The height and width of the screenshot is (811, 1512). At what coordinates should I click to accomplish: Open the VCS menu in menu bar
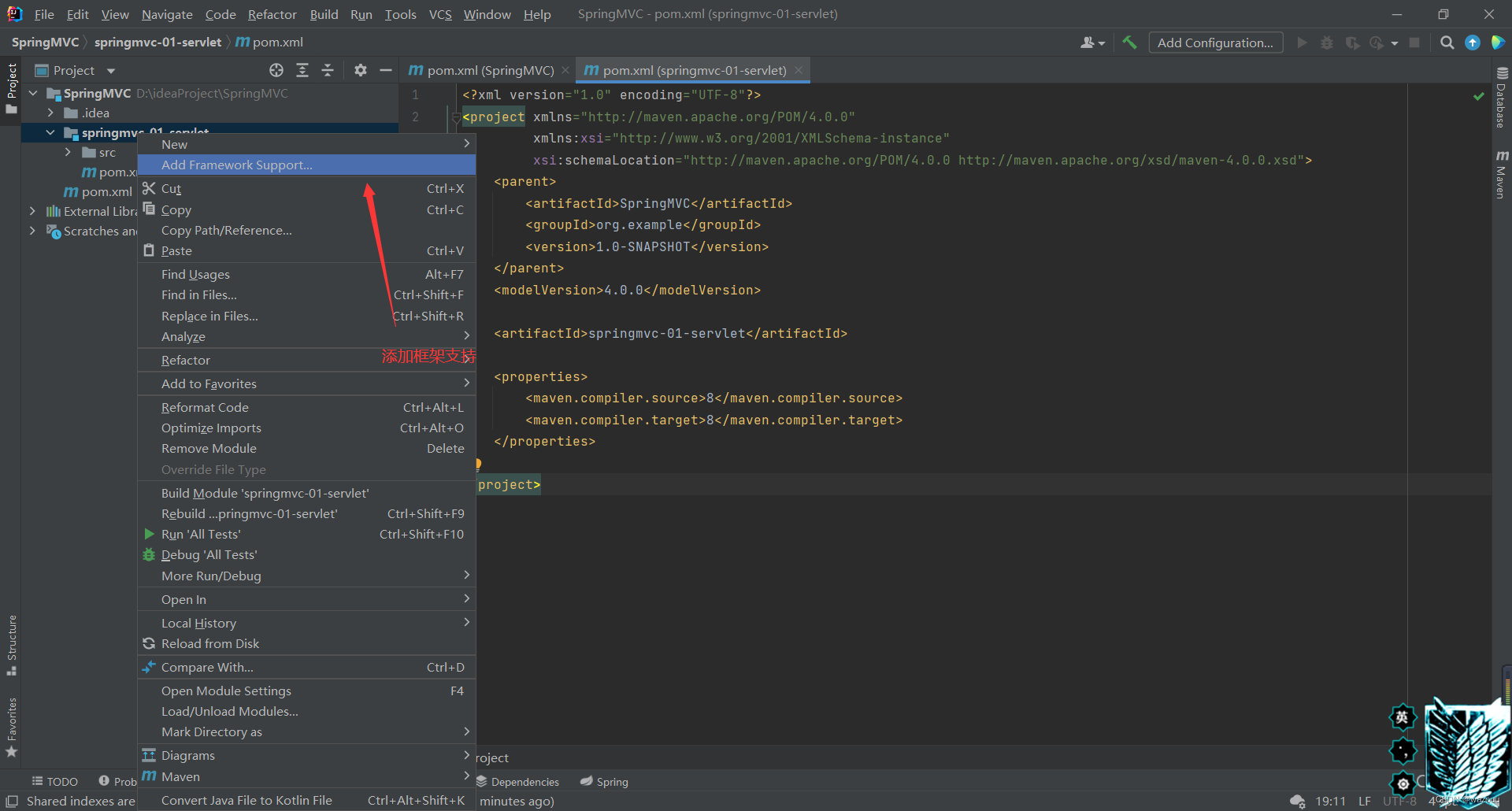(440, 14)
